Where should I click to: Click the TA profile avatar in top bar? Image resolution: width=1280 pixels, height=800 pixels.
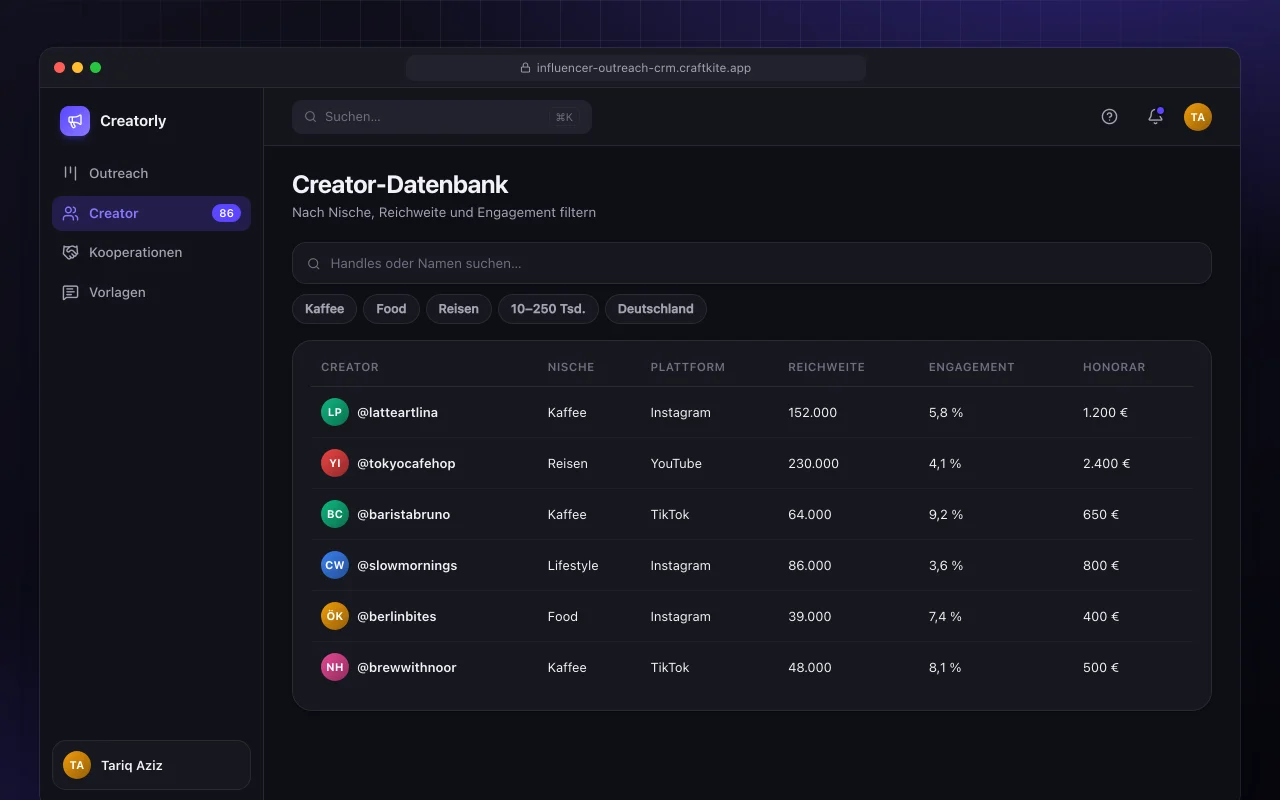tap(1198, 117)
